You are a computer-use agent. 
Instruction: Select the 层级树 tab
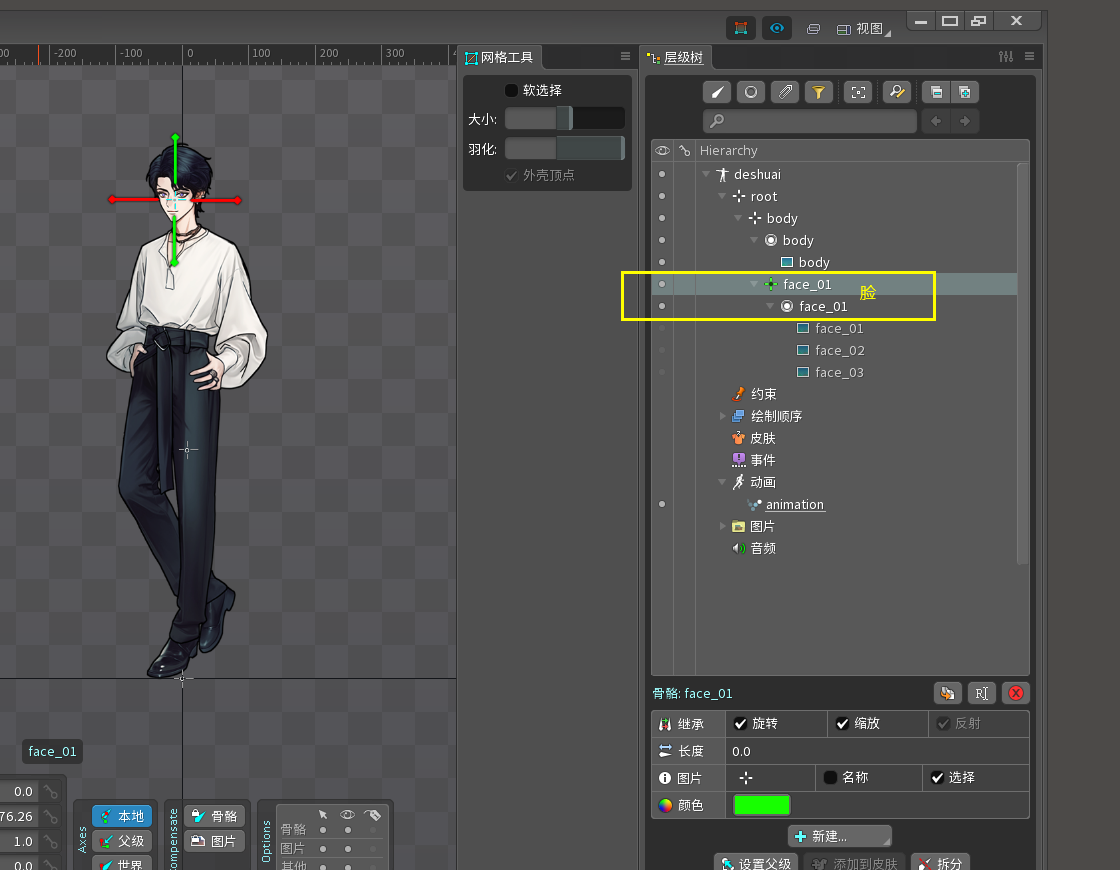click(x=683, y=58)
